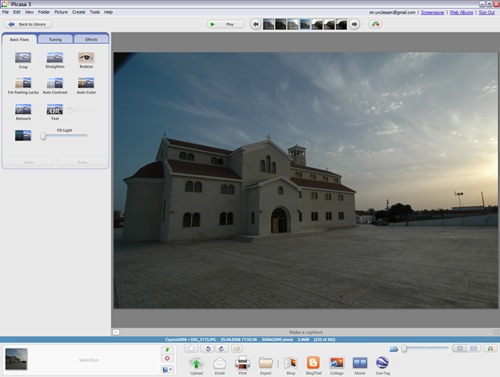Viewport: 500px width, 377px height.
Task: Open the Picture menu
Action: 61,12
